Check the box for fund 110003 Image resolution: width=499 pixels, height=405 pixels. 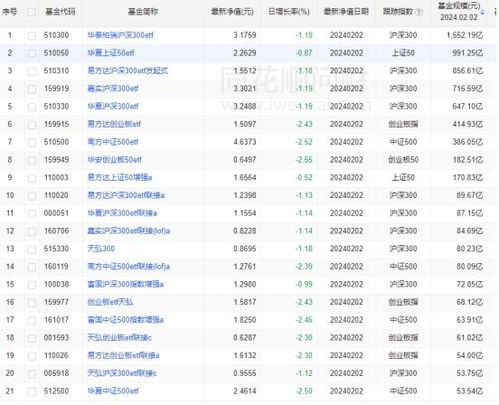coord(32,178)
